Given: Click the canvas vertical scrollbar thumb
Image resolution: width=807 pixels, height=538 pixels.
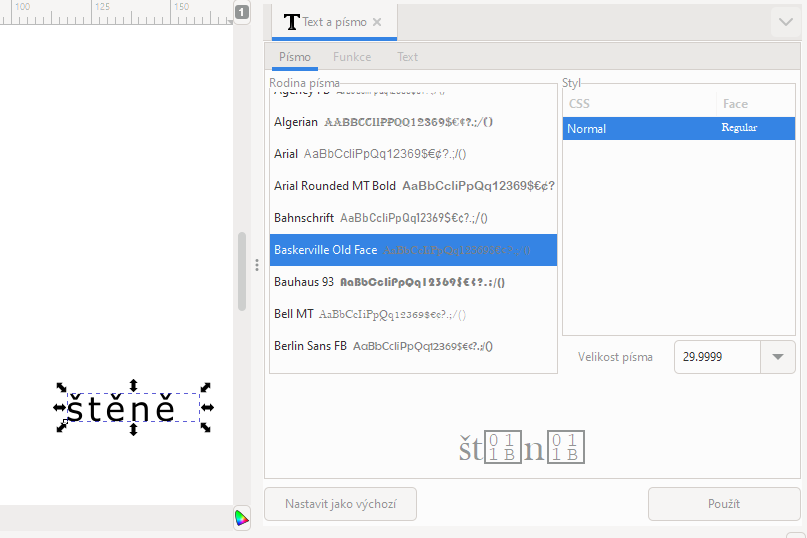Looking at the screenshot, I should coord(242,271).
